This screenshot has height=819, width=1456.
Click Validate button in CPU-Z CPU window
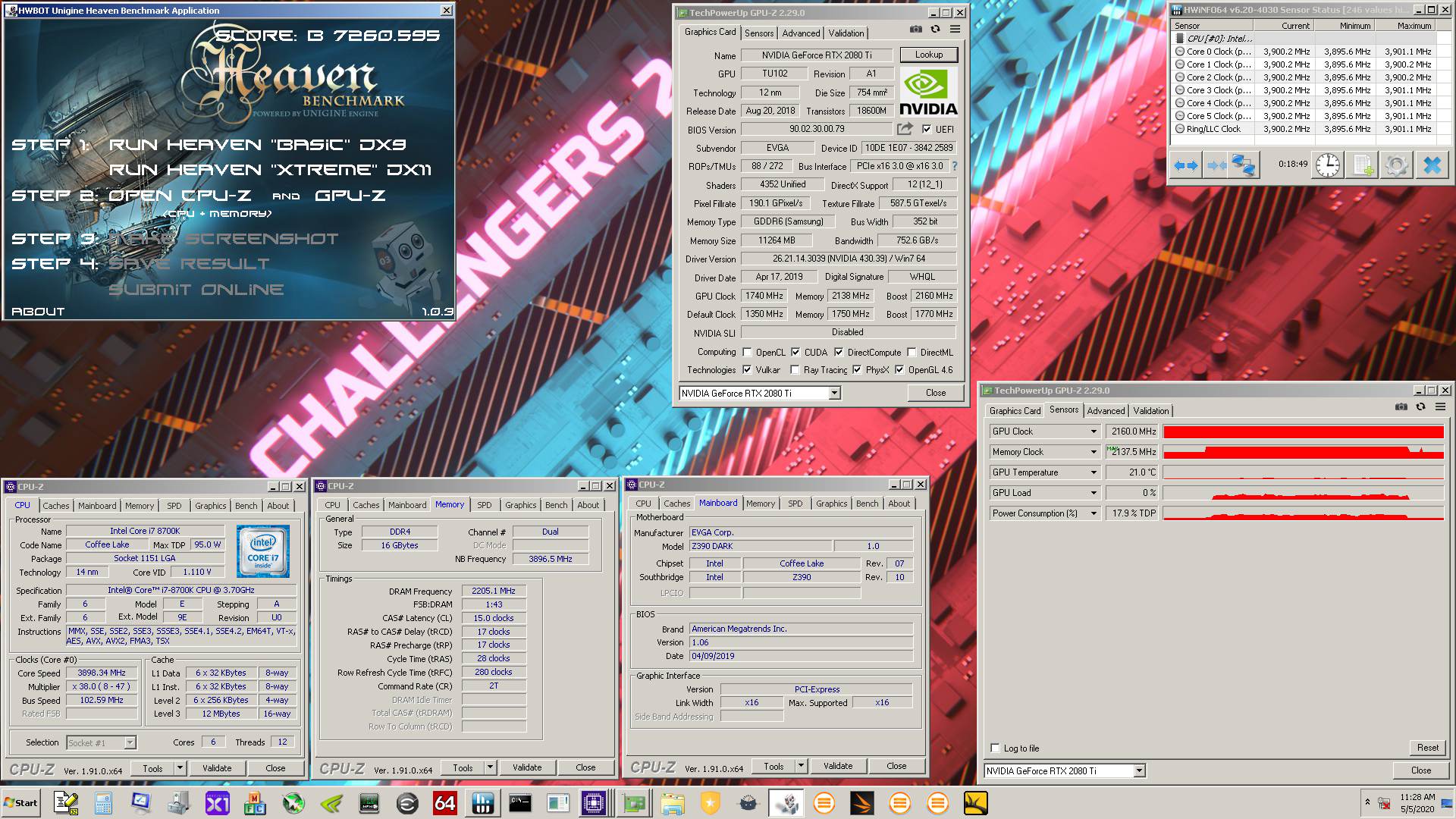pos(217,768)
